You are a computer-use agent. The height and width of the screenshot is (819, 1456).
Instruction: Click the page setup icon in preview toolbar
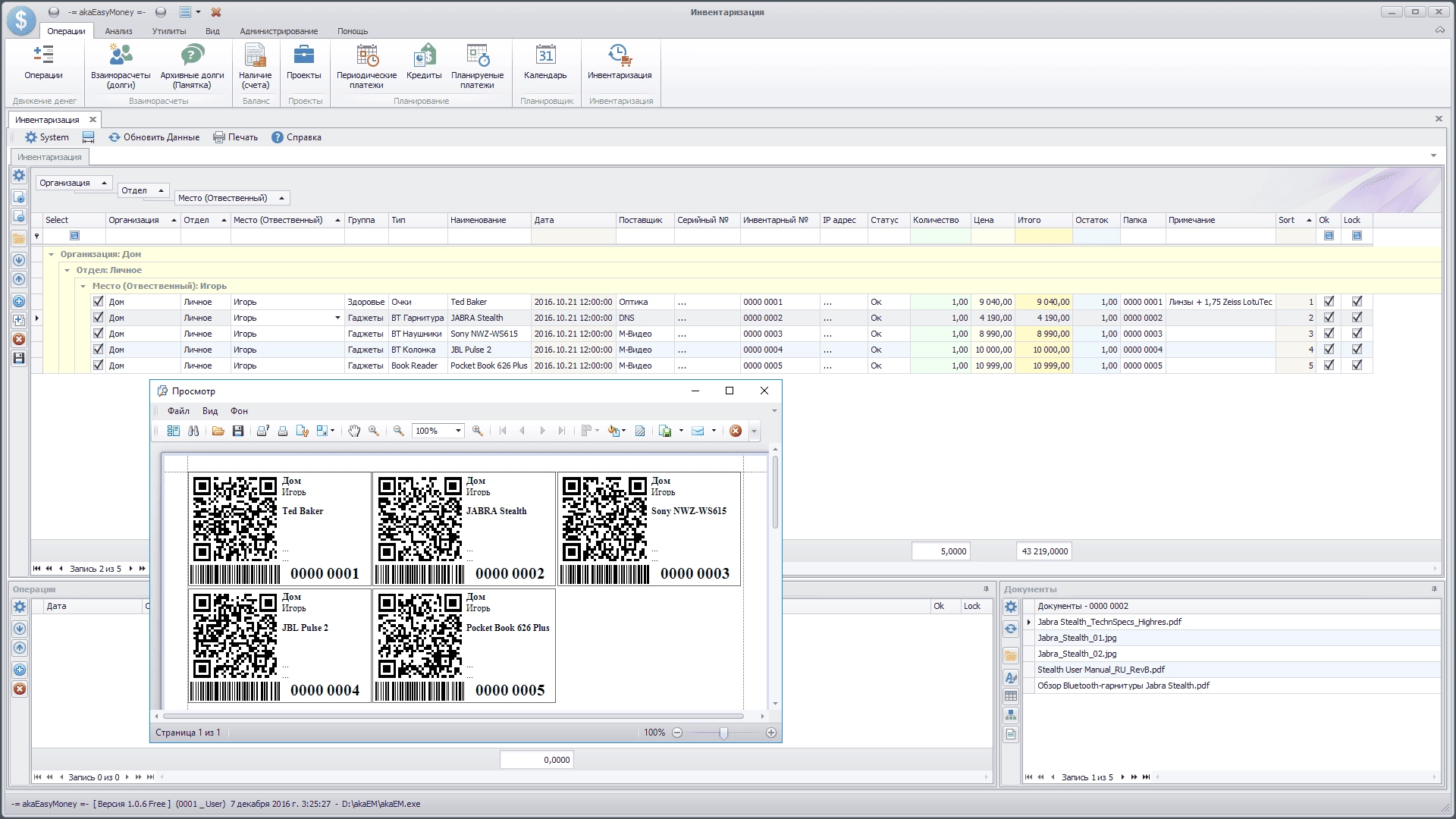click(303, 431)
